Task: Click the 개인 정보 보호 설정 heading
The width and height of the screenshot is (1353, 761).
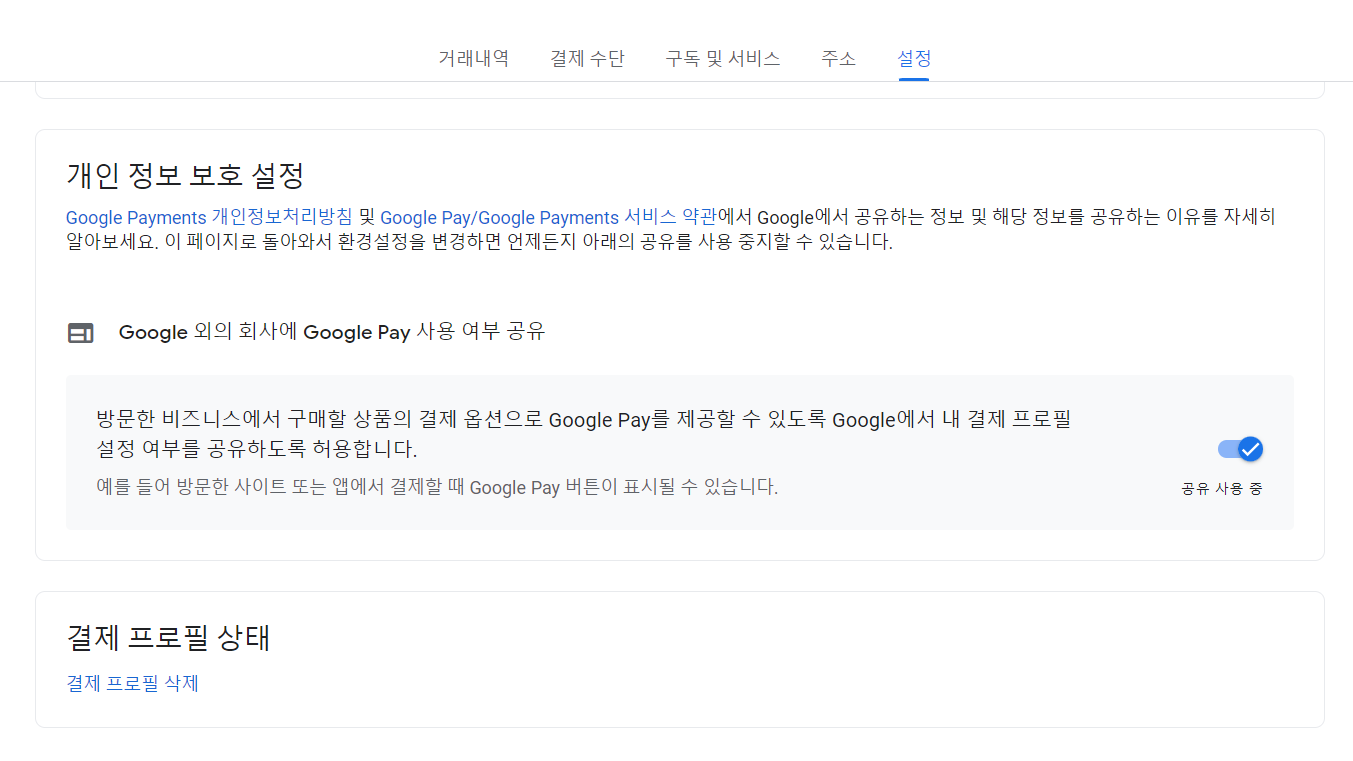Action: [x=185, y=175]
